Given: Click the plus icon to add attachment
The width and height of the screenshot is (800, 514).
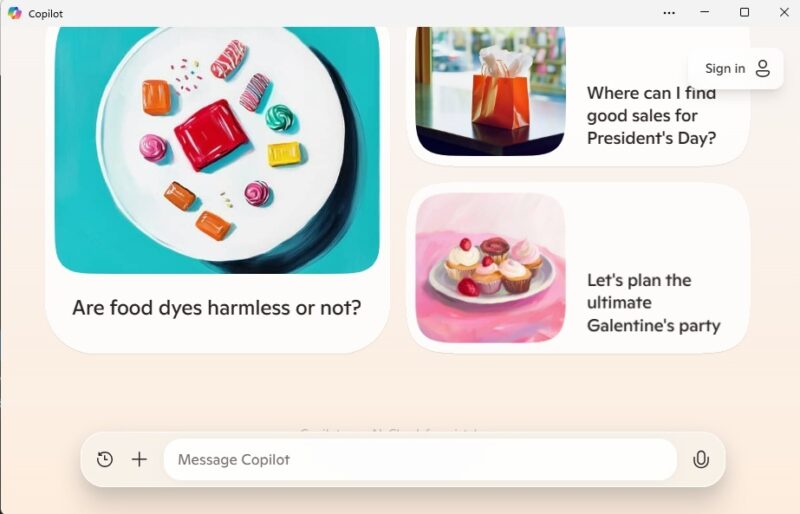Looking at the screenshot, I should 139,459.
